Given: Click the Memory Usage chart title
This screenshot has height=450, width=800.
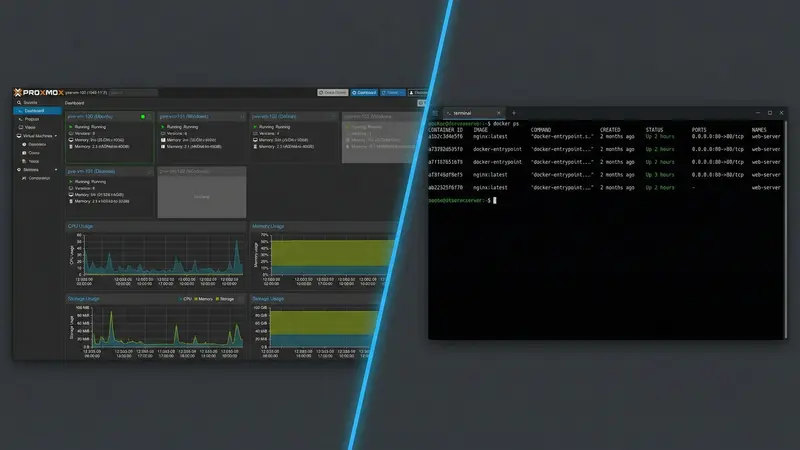Looking at the screenshot, I should tap(268, 226).
